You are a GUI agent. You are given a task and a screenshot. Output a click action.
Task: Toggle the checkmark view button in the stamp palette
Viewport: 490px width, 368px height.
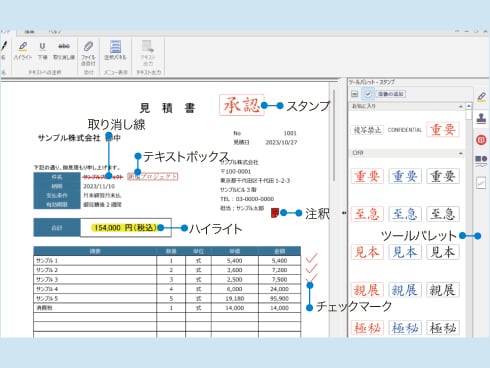point(368,94)
